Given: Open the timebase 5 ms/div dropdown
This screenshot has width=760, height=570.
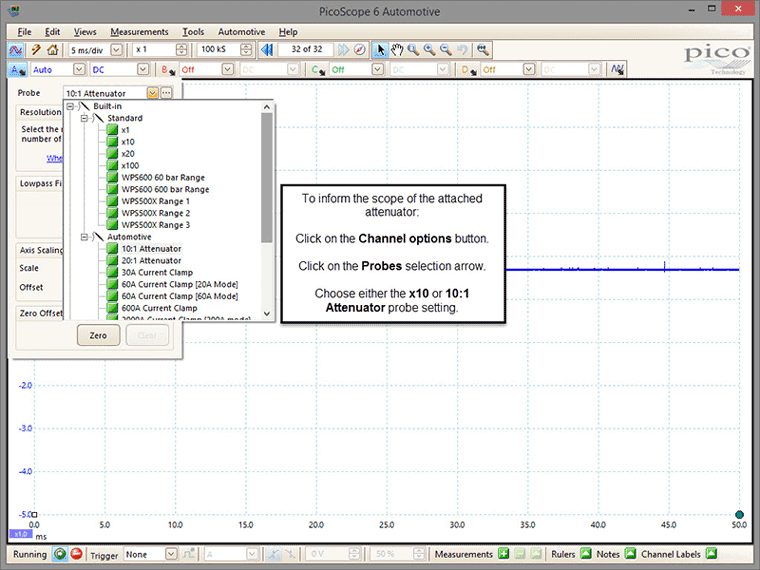Looking at the screenshot, I should pos(116,49).
